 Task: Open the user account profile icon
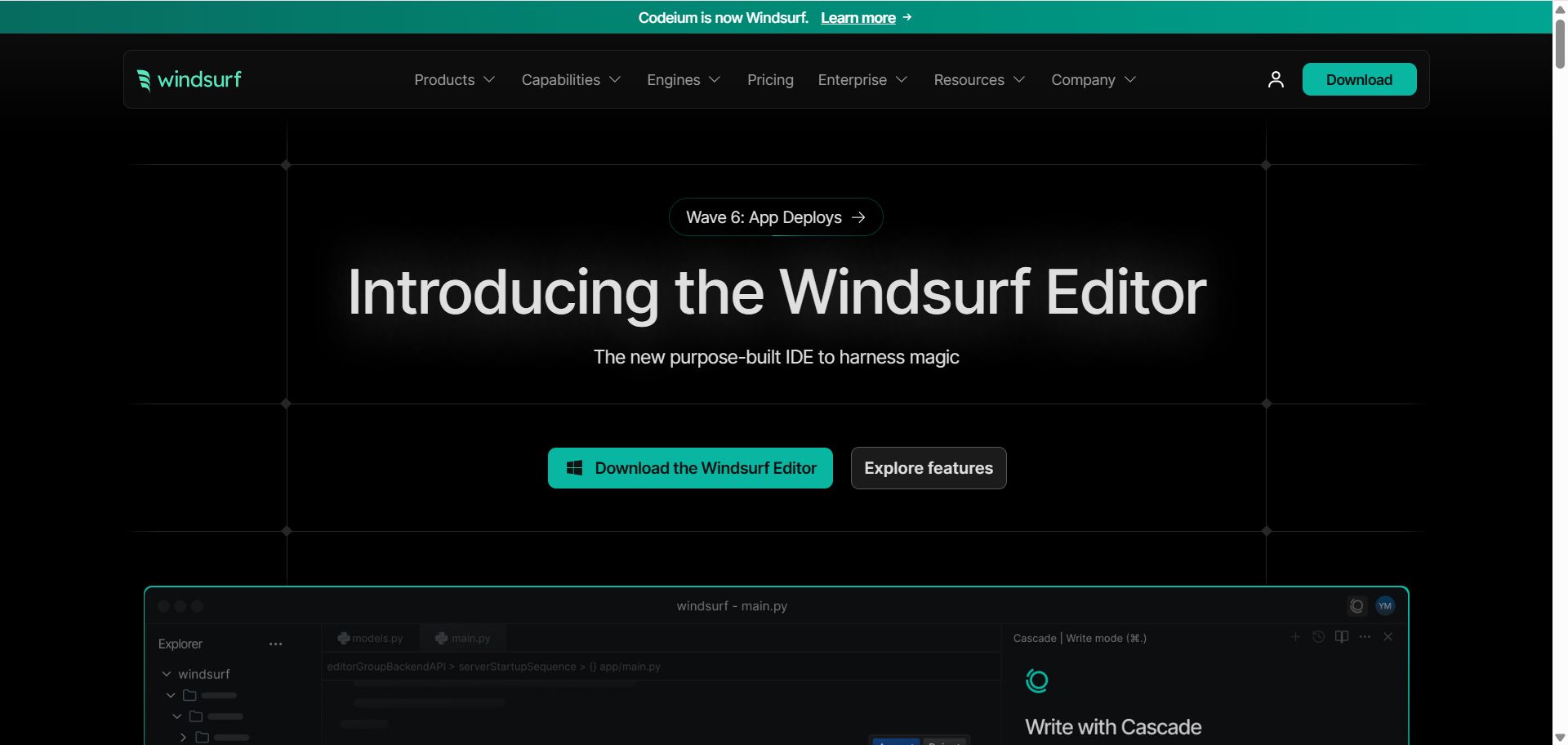click(x=1276, y=79)
